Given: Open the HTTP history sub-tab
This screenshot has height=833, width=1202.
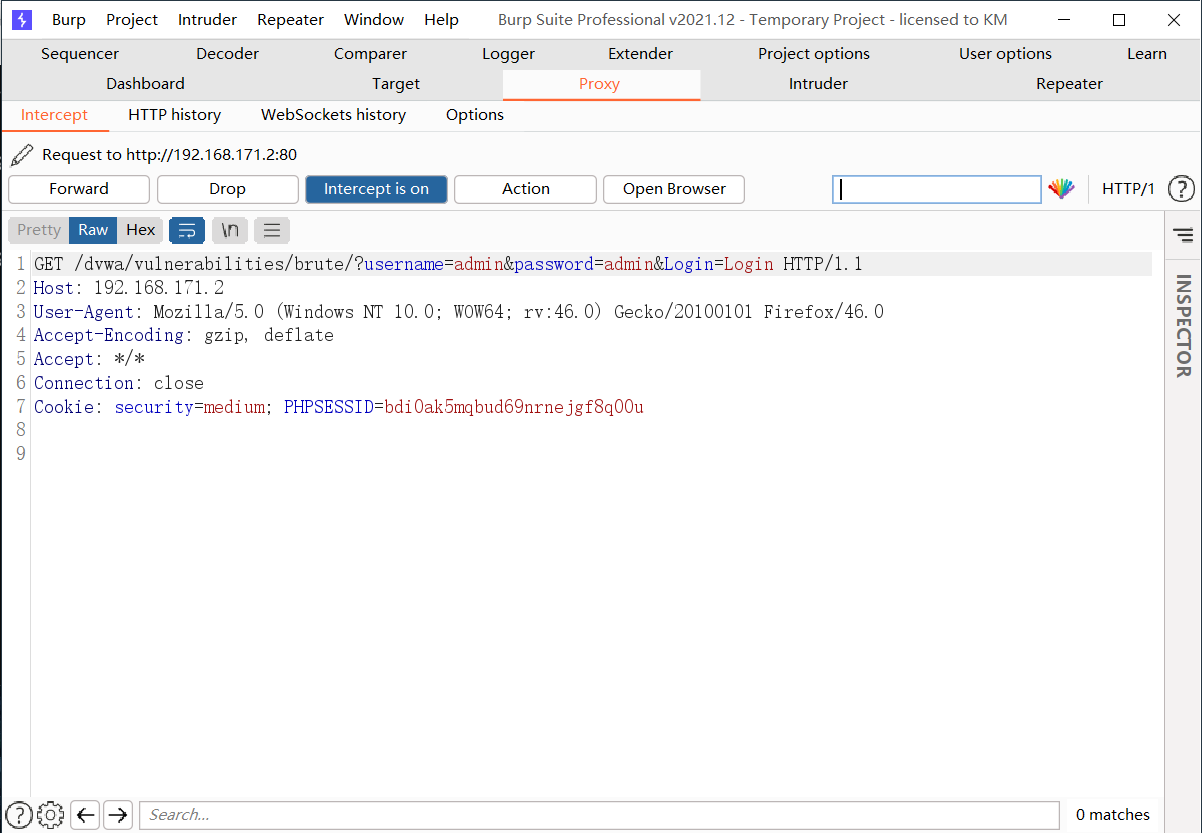Looking at the screenshot, I should (x=174, y=115).
